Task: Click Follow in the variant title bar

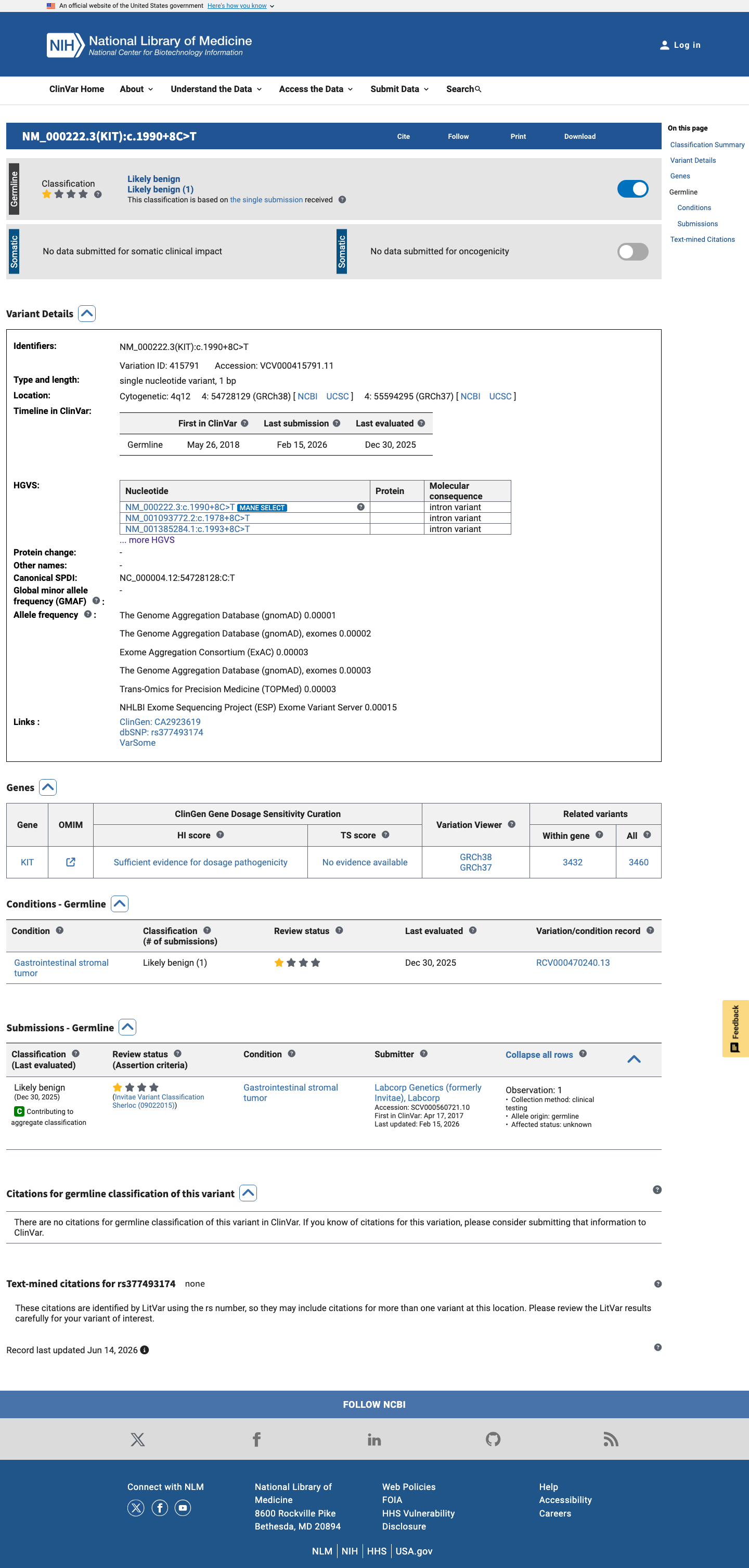Action: coord(459,137)
